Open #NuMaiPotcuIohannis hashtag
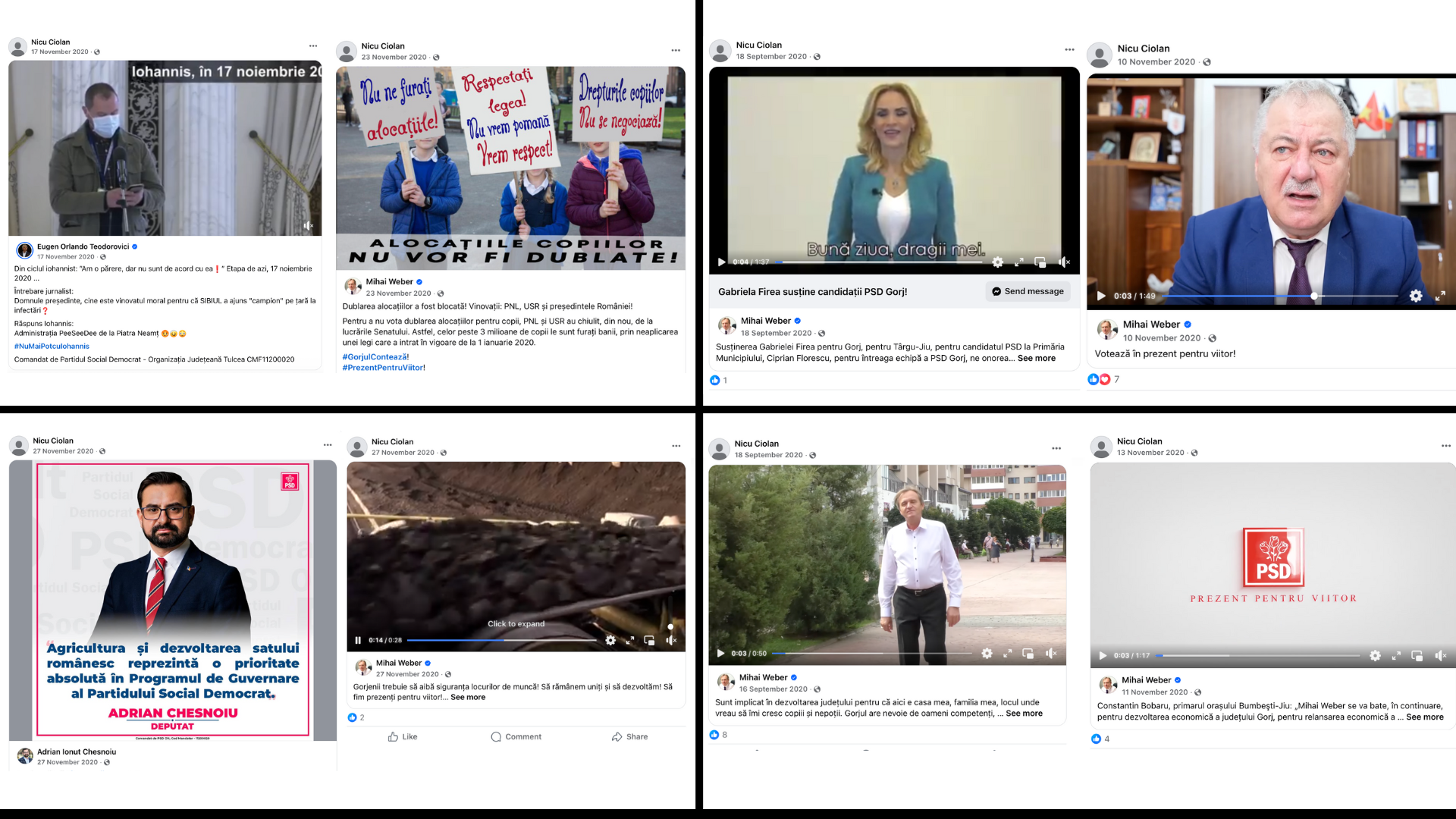The height and width of the screenshot is (819, 1456). pyautogui.click(x=52, y=346)
